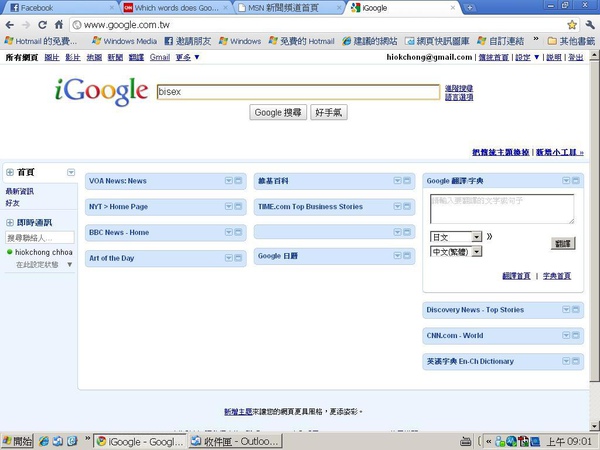Collapse the Discovery News - Top Stories gadget
Screen dimensions: 600x450
point(576,309)
